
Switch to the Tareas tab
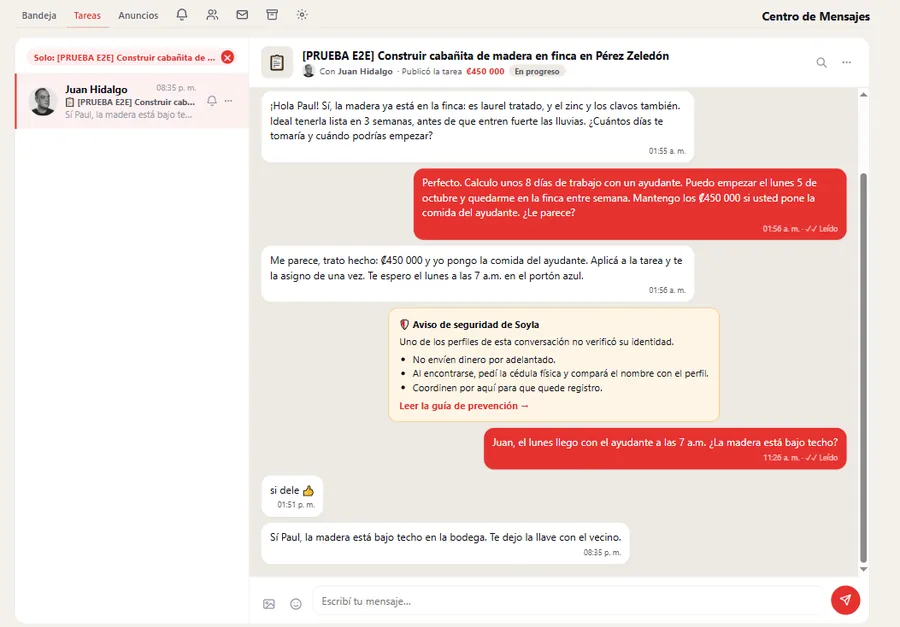[x=87, y=16]
